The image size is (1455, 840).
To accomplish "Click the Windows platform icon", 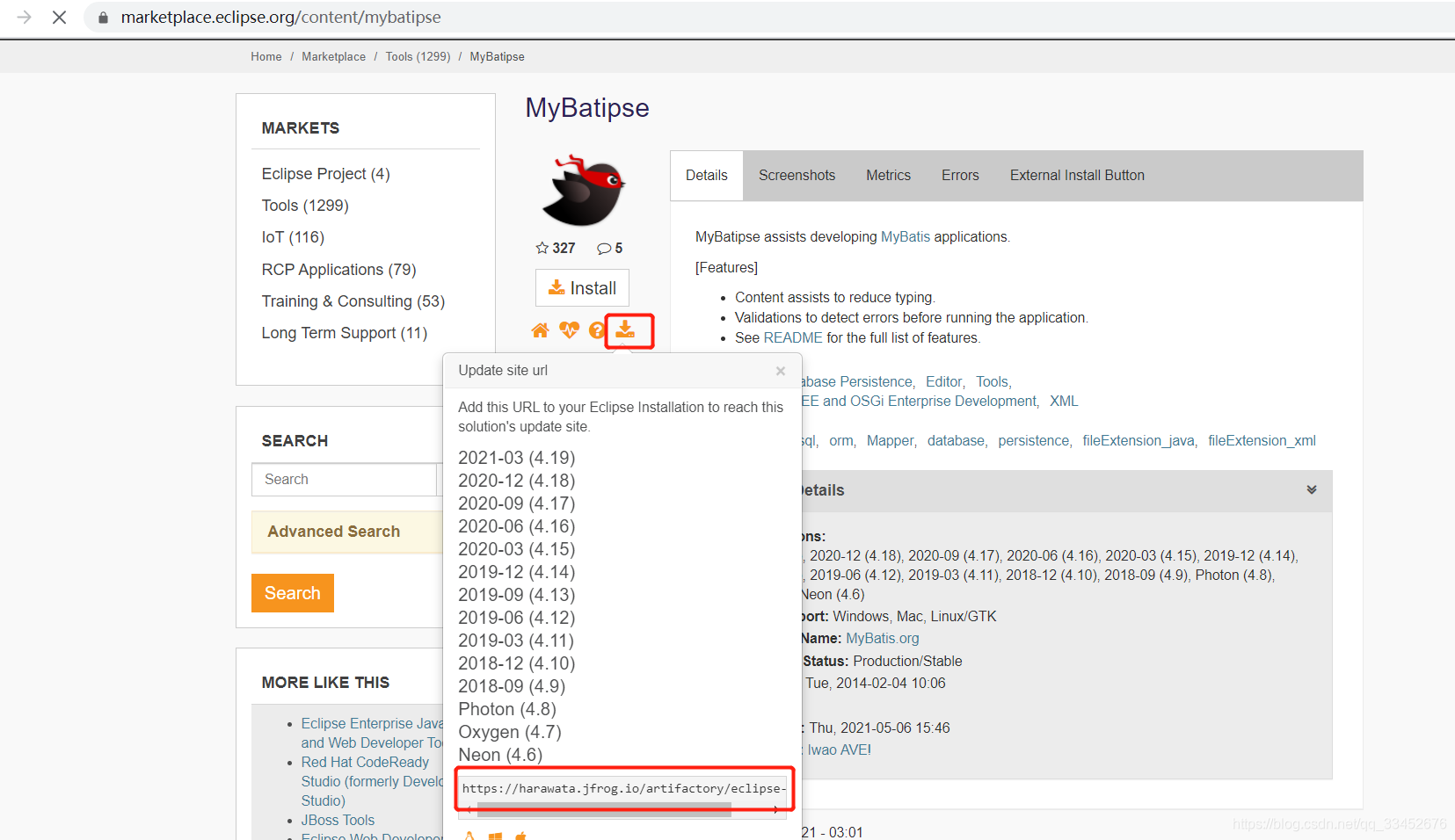I will 495,836.
